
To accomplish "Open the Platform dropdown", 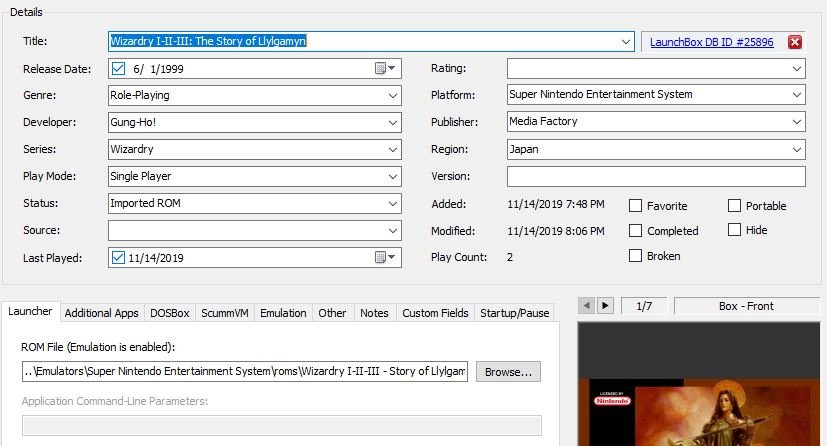I will coord(796,95).
